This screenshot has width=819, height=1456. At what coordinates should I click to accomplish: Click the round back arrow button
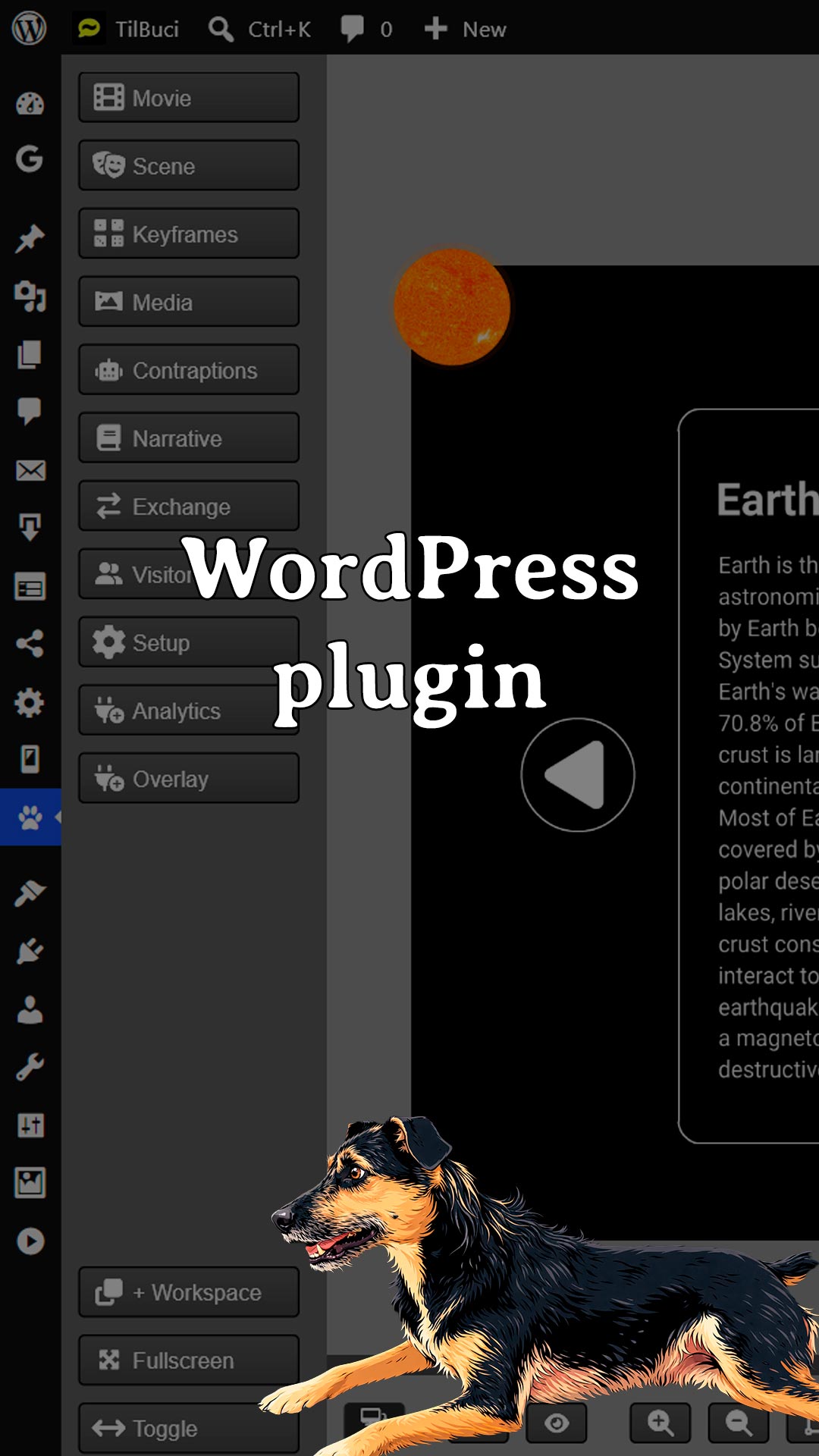point(578,775)
